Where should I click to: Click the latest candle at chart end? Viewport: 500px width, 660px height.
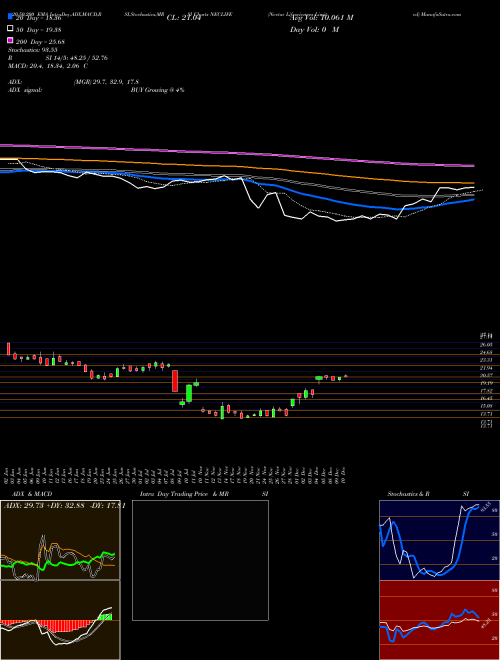tap(346, 375)
